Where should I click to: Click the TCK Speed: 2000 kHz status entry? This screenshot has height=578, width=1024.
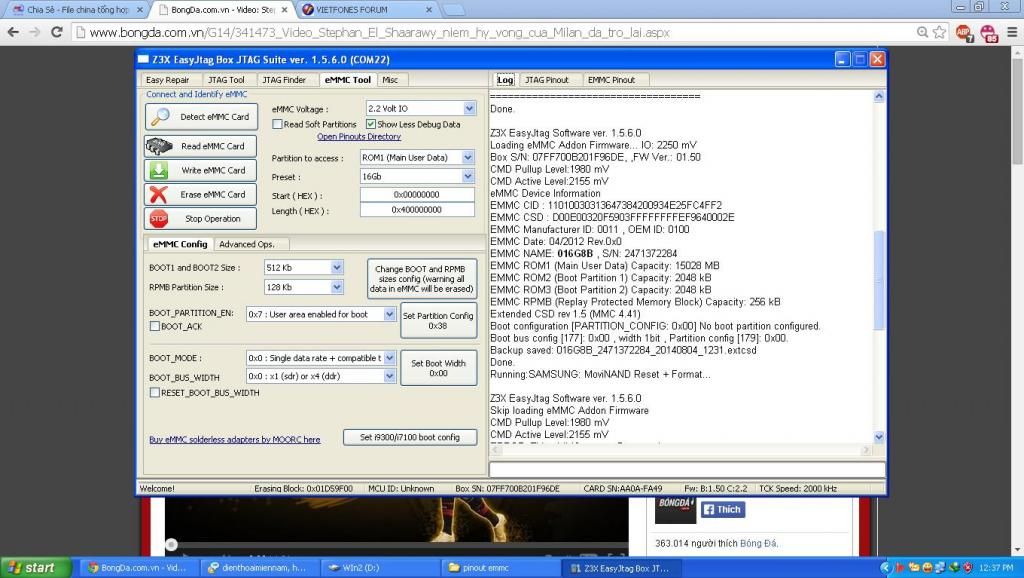coord(797,489)
